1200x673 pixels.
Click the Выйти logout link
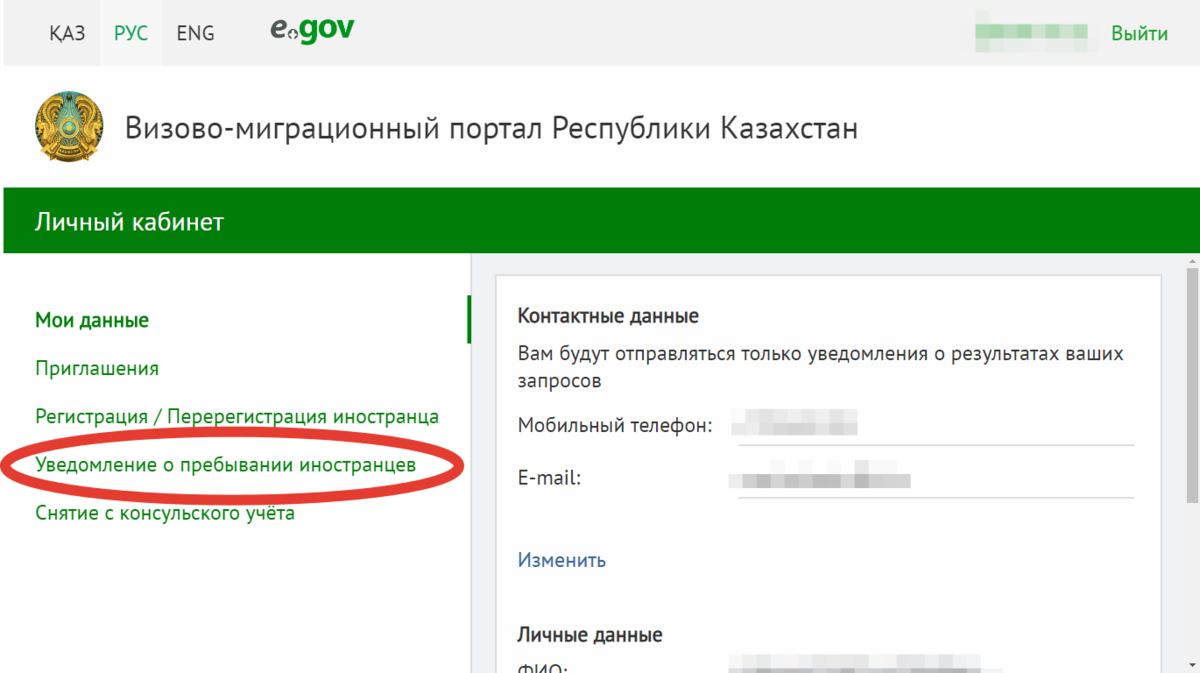coord(1139,33)
